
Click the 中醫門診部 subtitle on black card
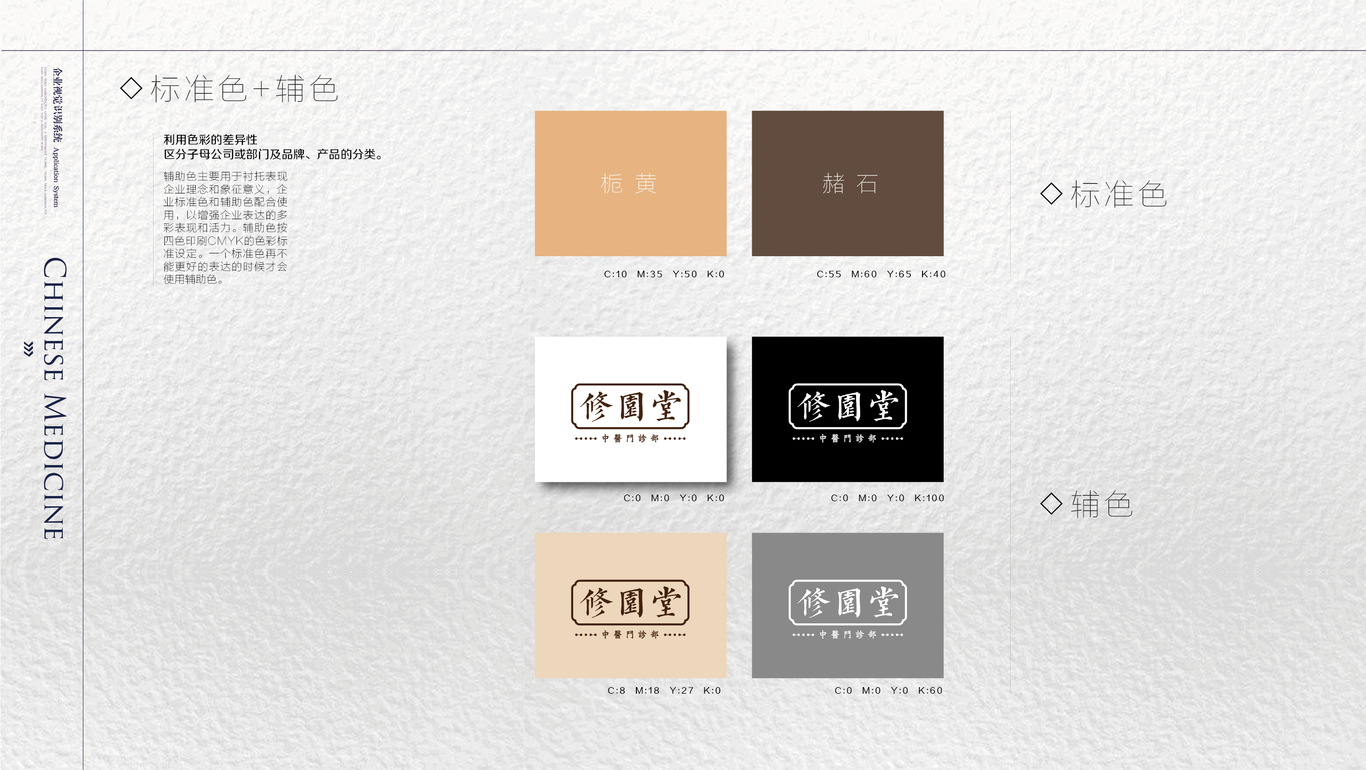tap(848, 439)
